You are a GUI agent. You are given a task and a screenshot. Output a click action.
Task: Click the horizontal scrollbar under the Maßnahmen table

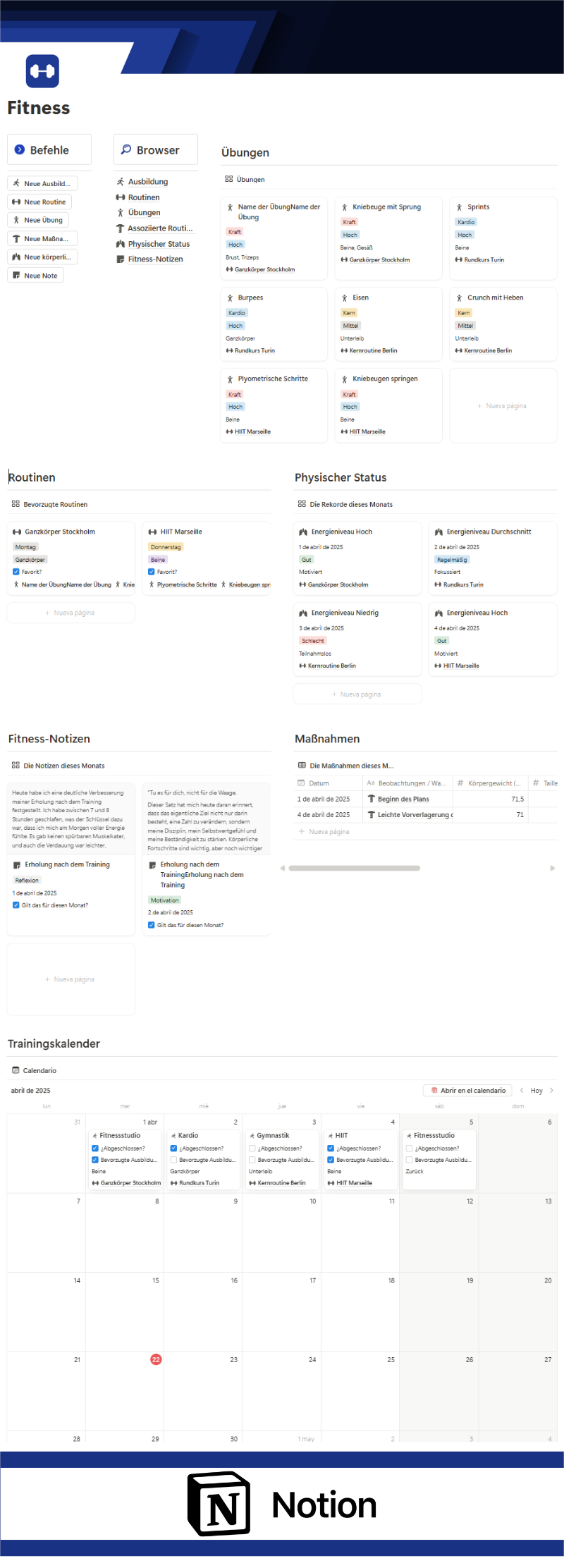tap(355, 868)
